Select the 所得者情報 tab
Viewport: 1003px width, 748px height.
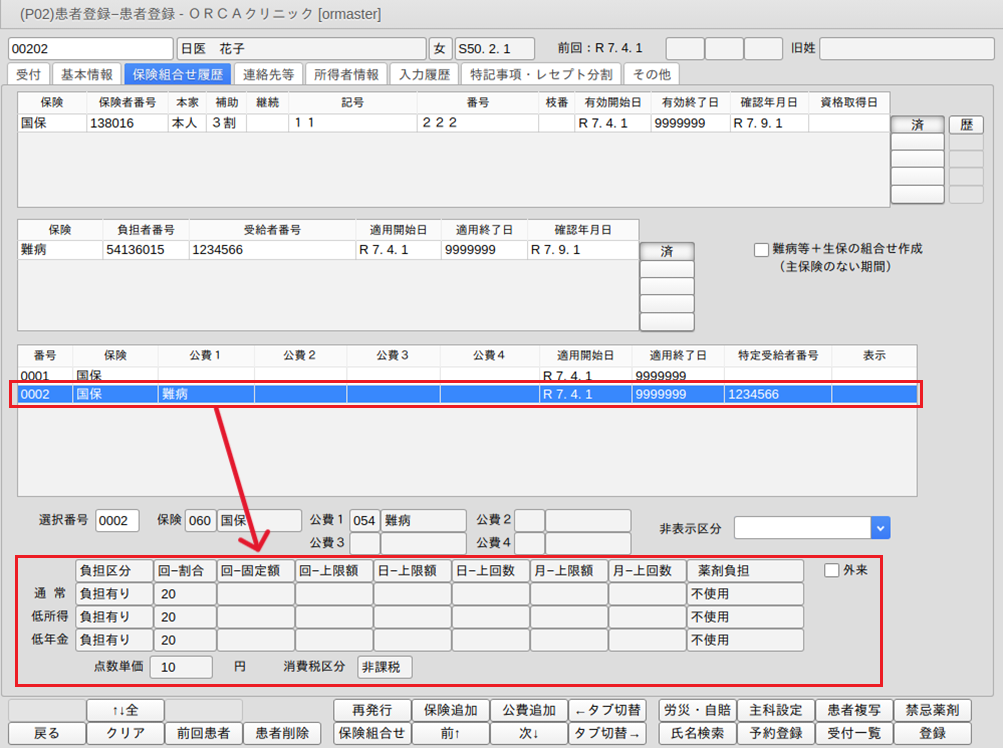click(x=346, y=74)
